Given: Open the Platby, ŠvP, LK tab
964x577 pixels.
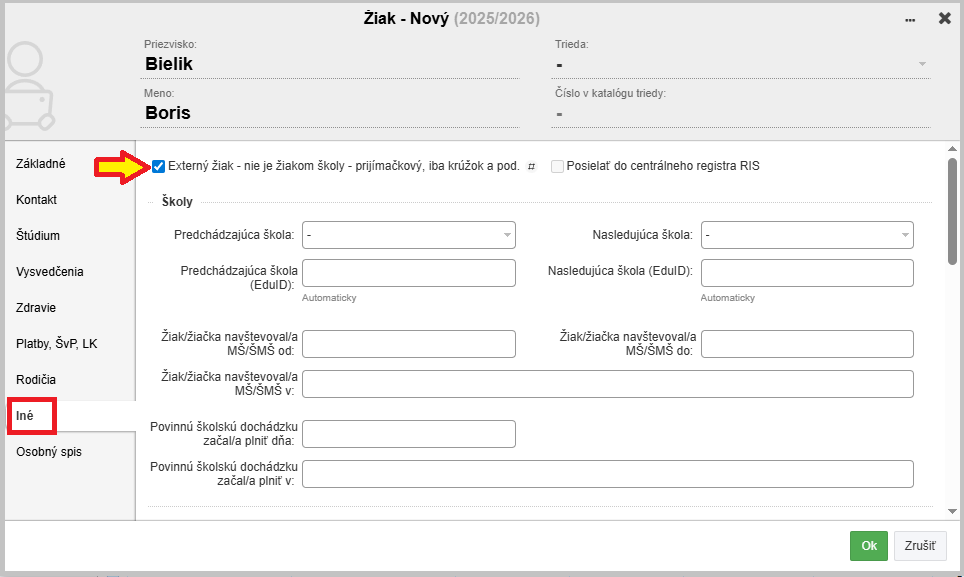Looking at the screenshot, I should point(57,344).
